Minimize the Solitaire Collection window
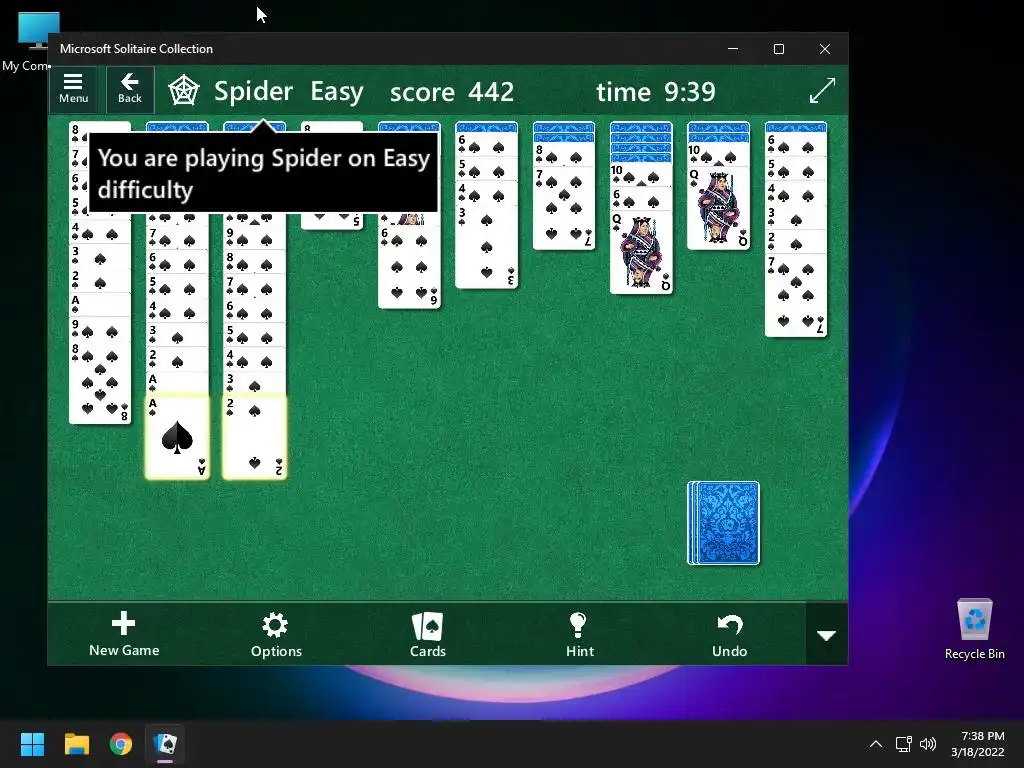The width and height of the screenshot is (1024, 768). [x=733, y=49]
